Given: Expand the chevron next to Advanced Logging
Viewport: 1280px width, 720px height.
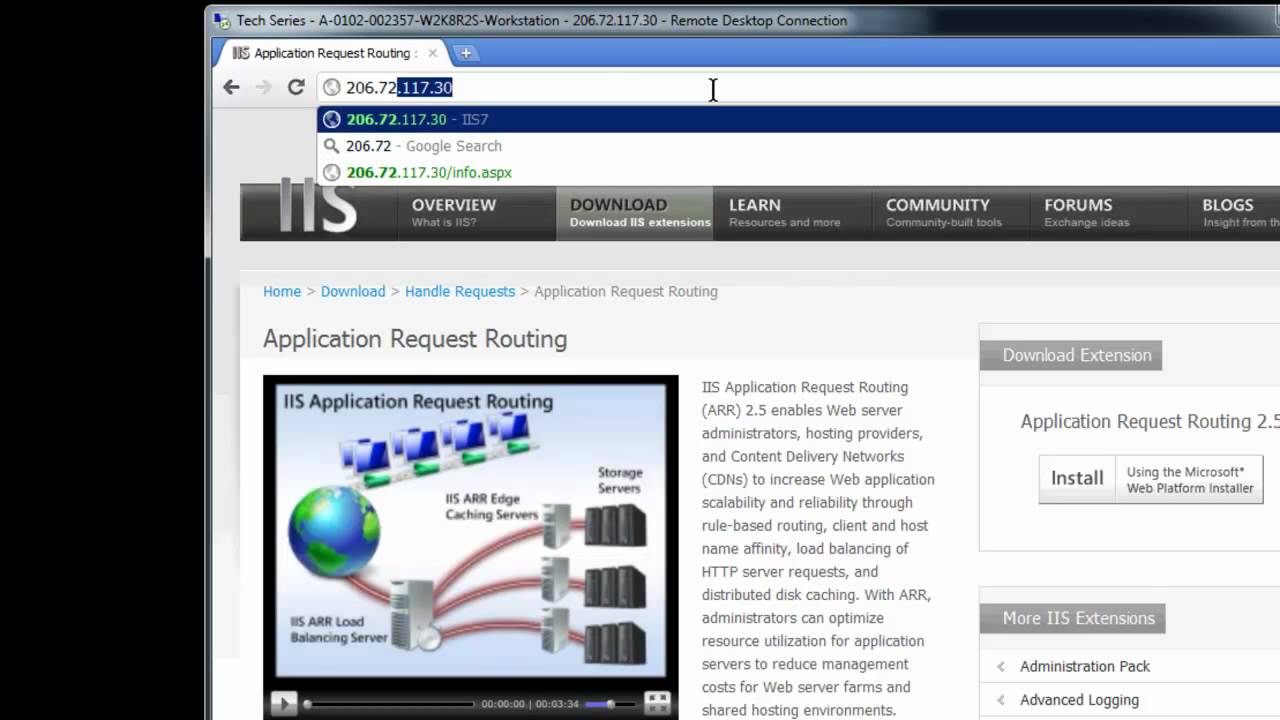Looking at the screenshot, I should tap(1001, 700).
